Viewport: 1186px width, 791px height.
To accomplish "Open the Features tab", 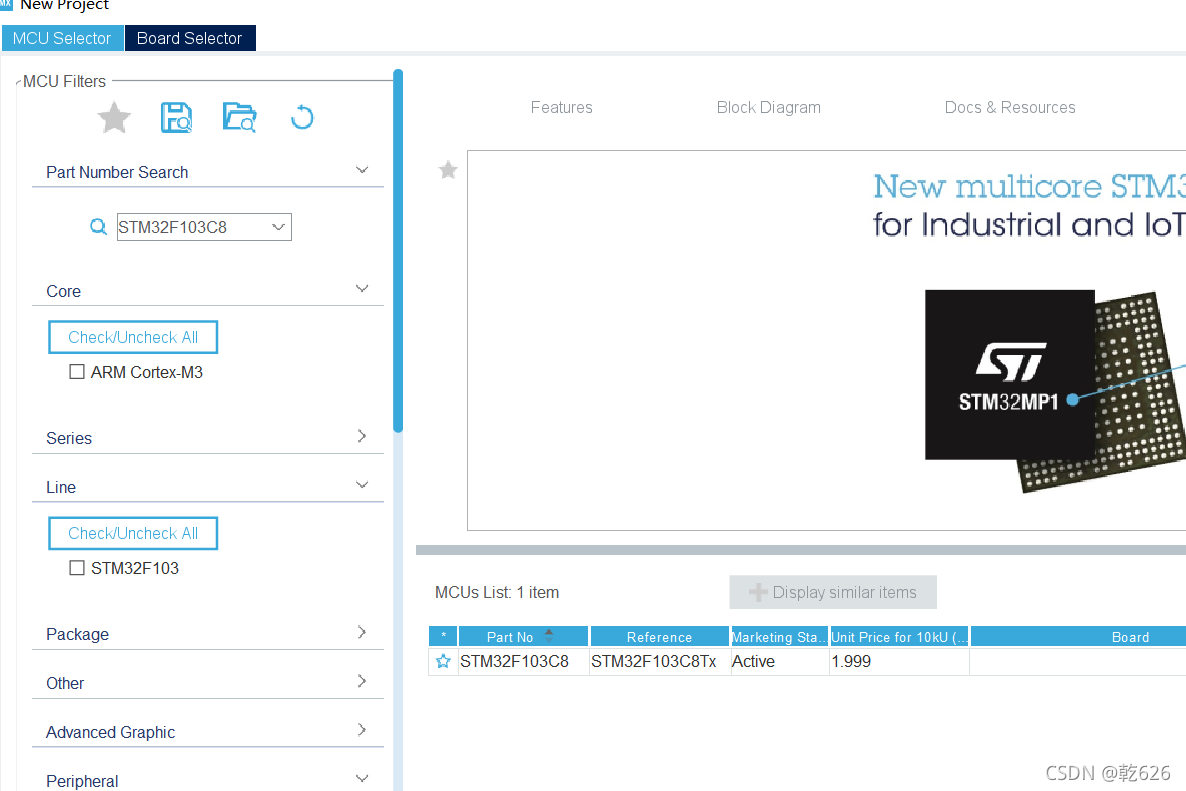I will (561, 107).
